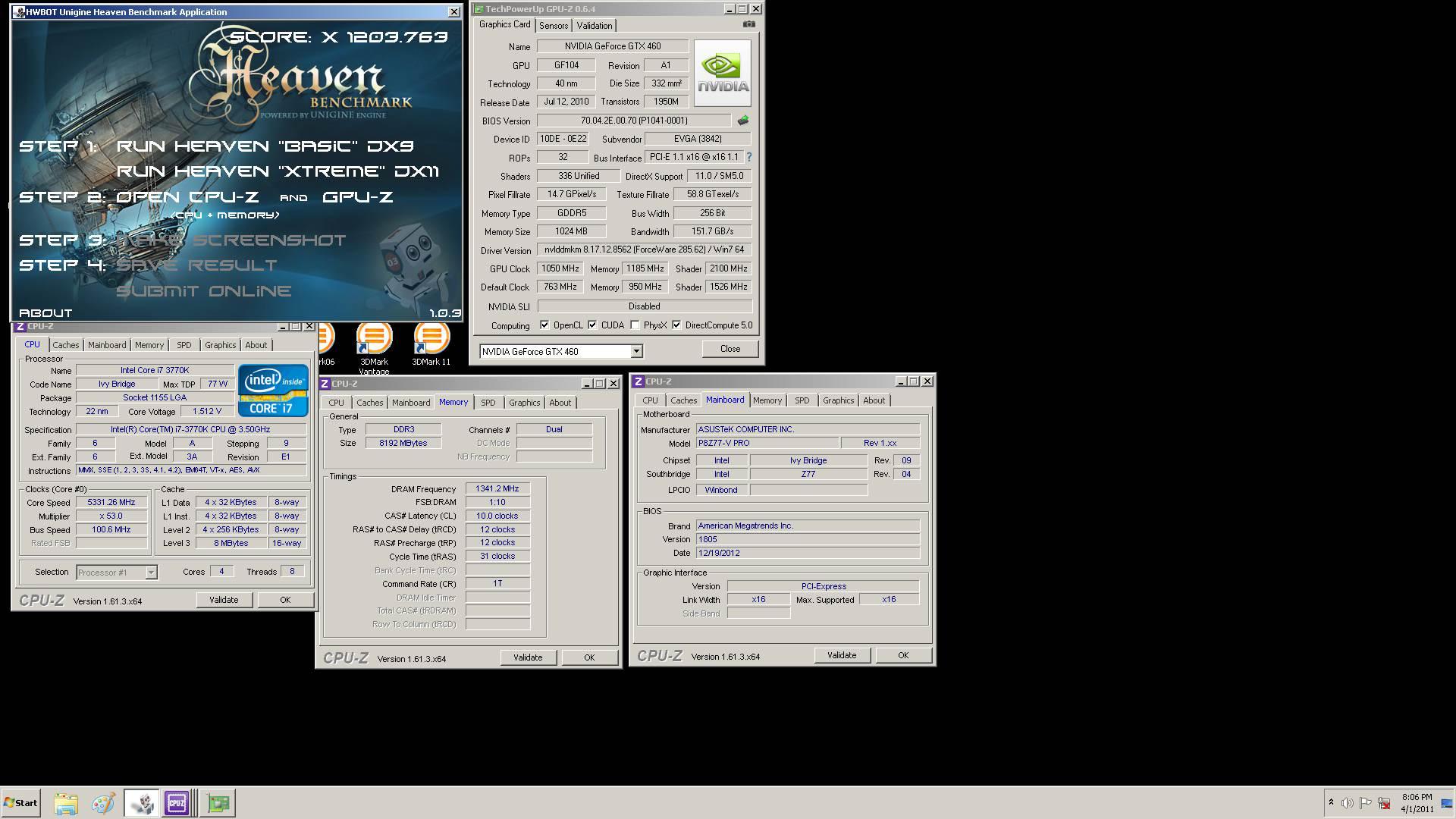Click the Intel Core i7 logo in CPU-Z
This screenshot has height=819, width=1456.
[273, 391]
